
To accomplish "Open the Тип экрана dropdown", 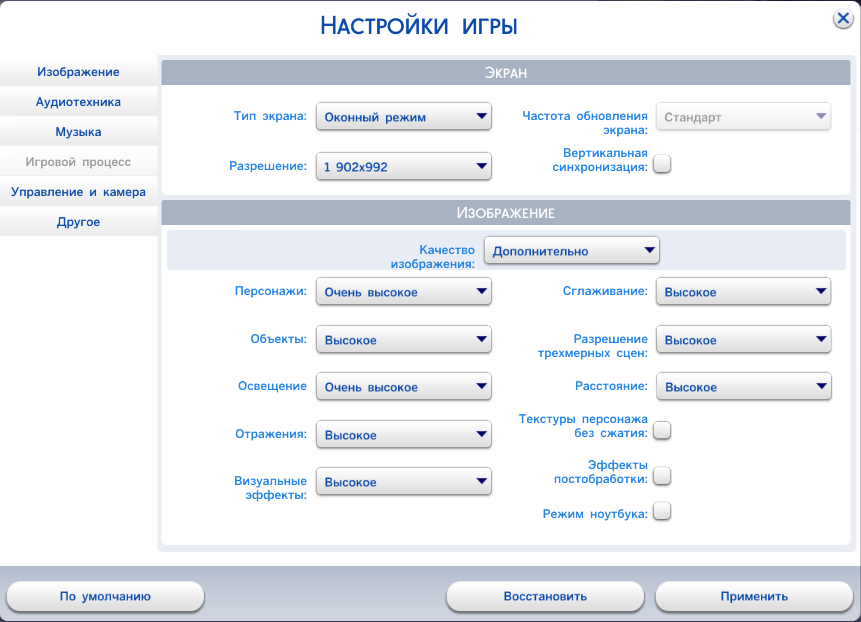I will click(x=404, y=116).
